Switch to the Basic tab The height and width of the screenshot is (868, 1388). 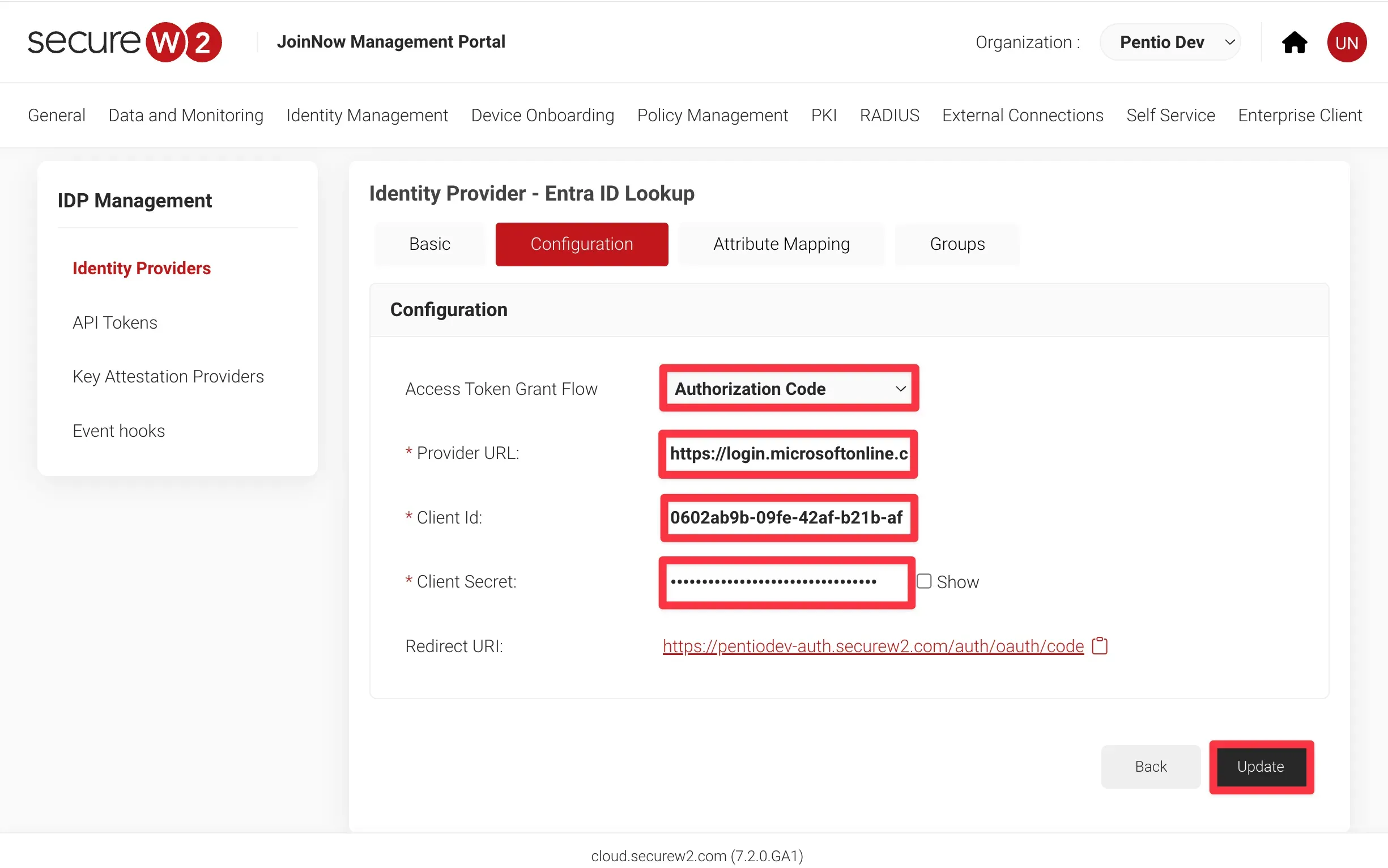(429, 244)
